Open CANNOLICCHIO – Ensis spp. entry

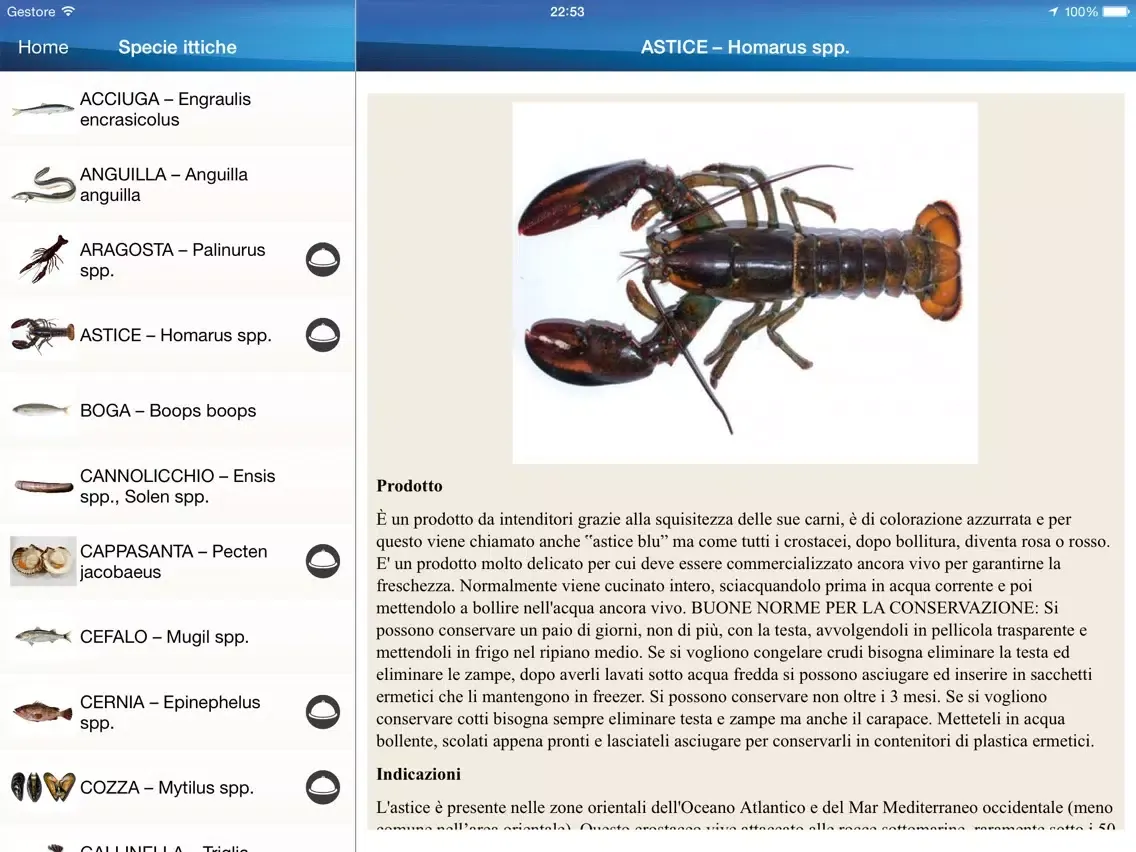pos(178,486)
